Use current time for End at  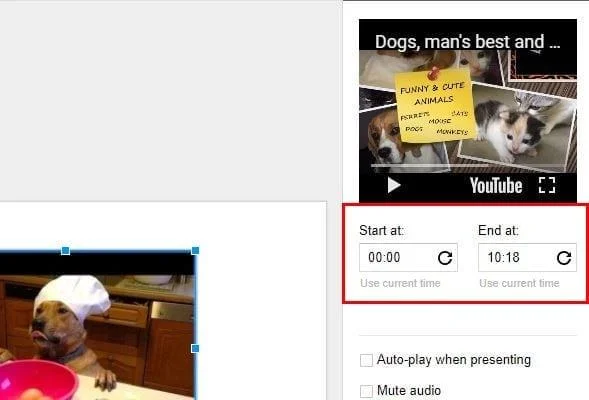[519, 283]
